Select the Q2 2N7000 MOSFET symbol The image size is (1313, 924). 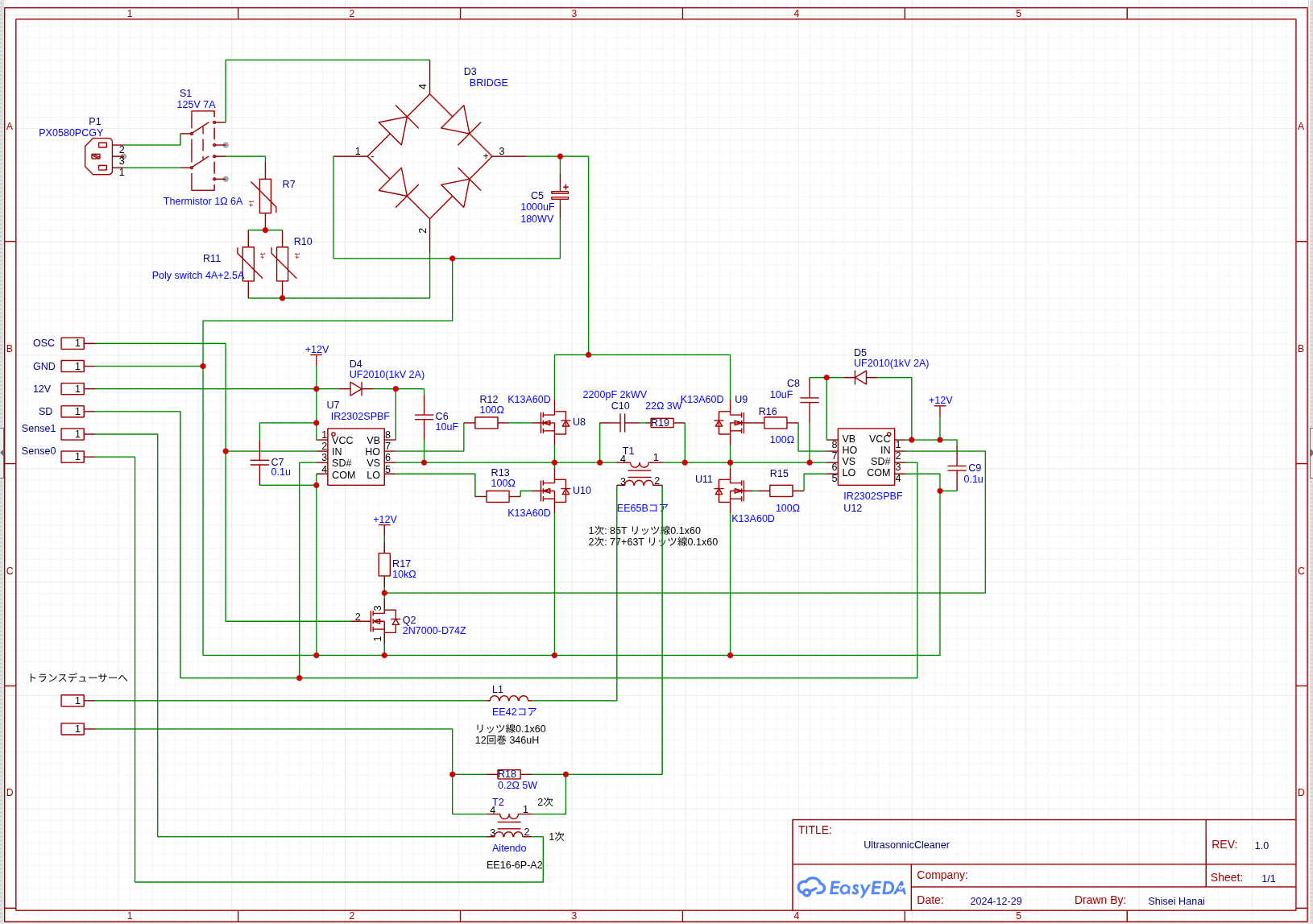pyautogui.click(x=382, y=621)
